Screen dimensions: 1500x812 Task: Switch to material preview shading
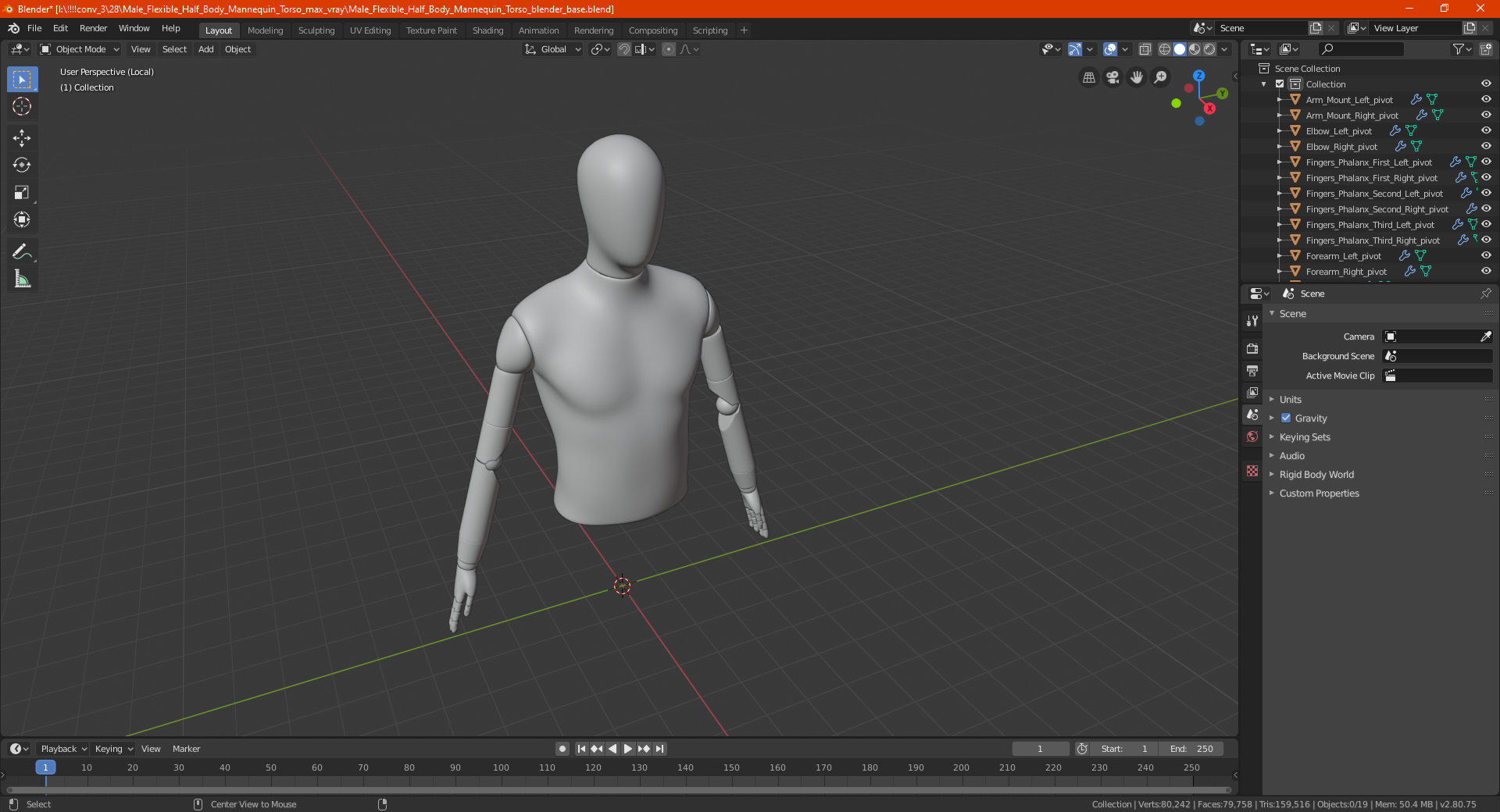tap(1195, 49)
